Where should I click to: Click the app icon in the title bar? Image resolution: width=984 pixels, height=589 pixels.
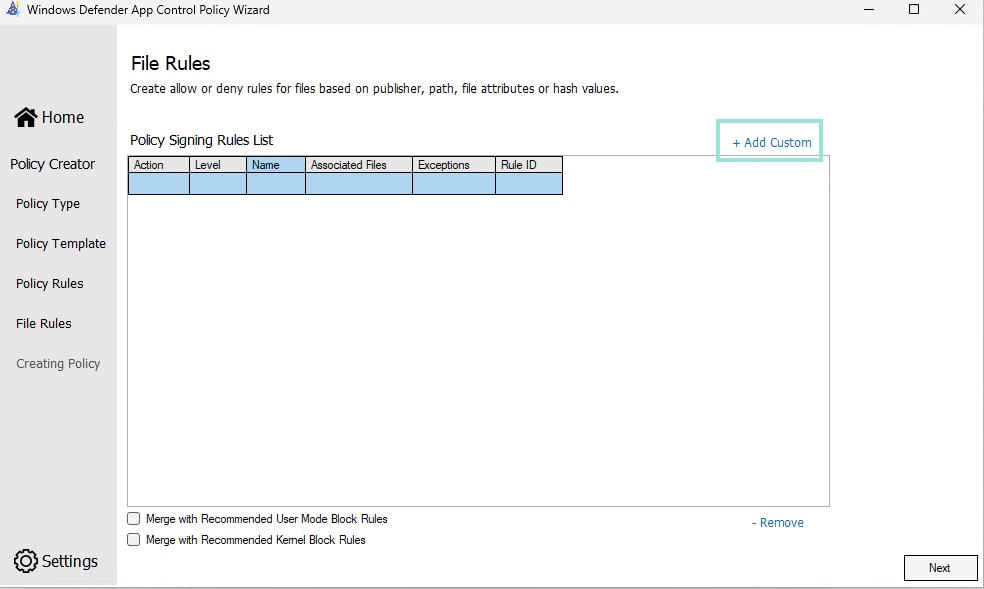[x=13, y=10]
